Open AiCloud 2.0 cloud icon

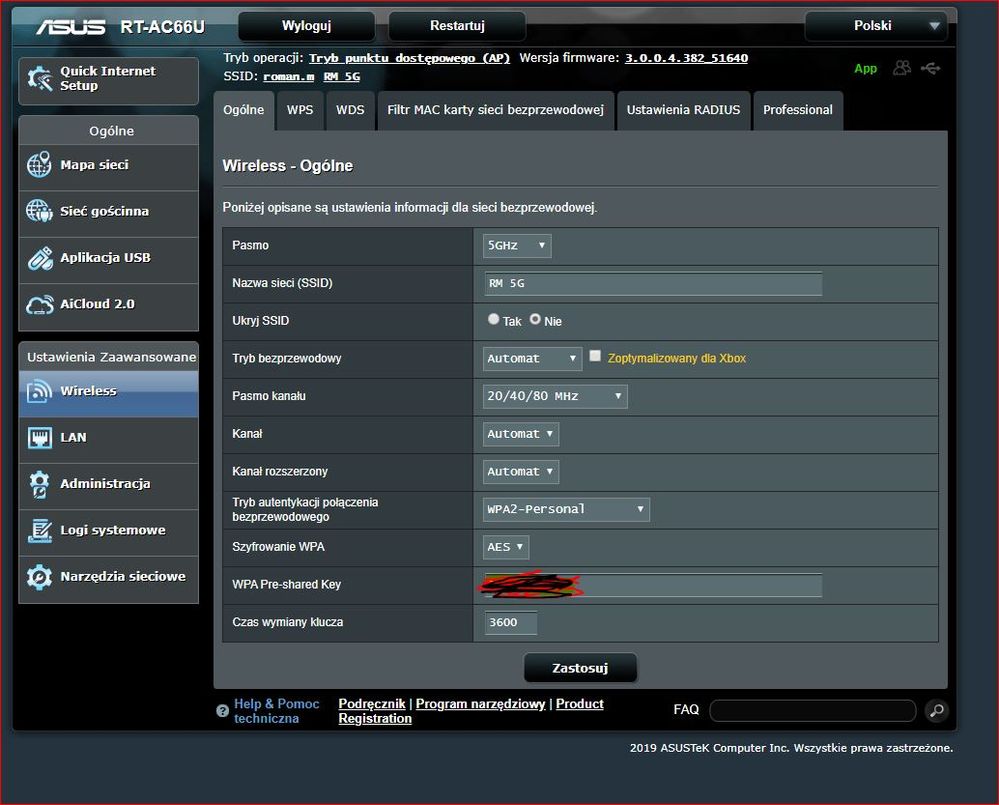click(39, 304)
